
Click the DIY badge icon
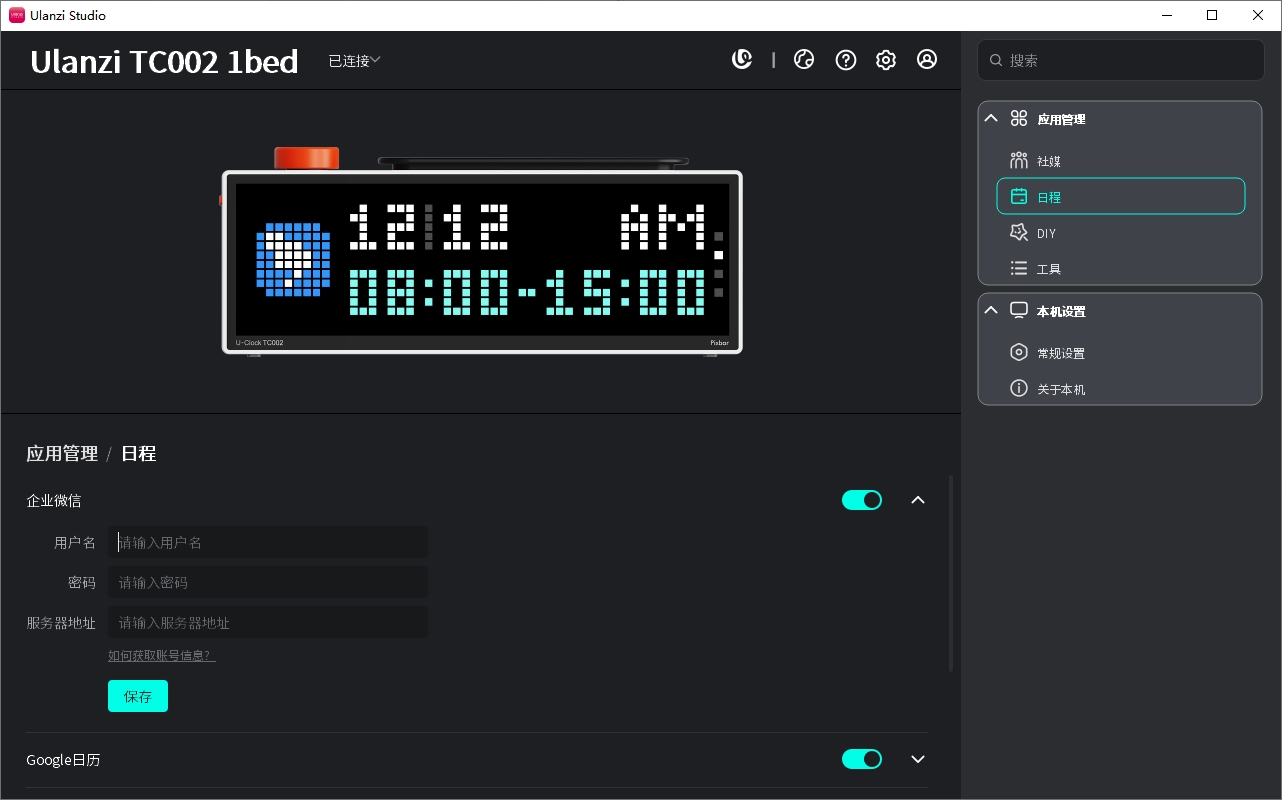[x=1019, y=232]
